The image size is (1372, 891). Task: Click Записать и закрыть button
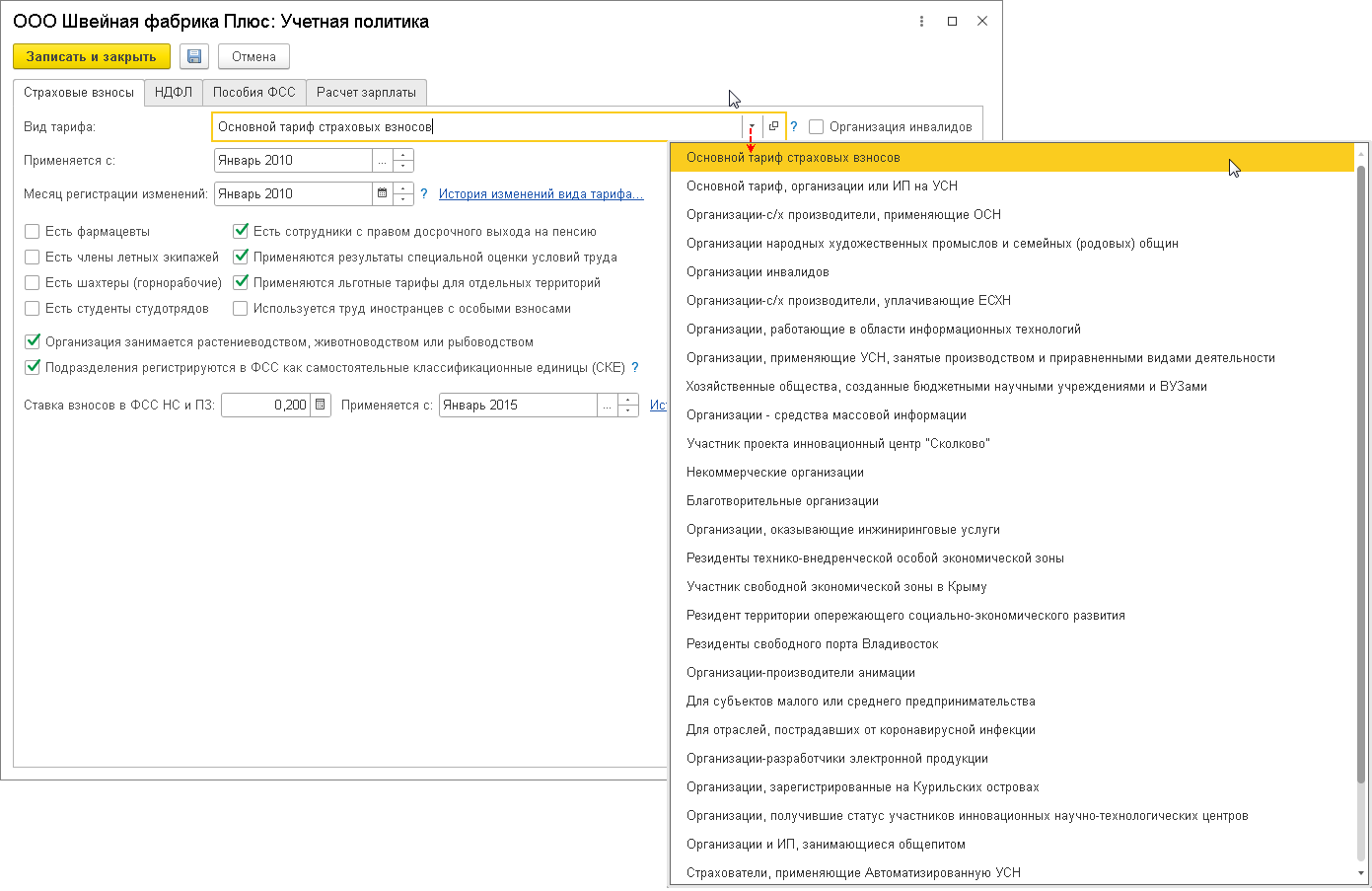coord(92,56)
